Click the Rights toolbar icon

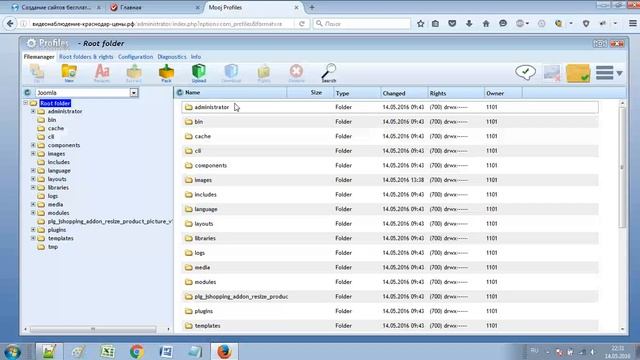(x=264, y=73)
